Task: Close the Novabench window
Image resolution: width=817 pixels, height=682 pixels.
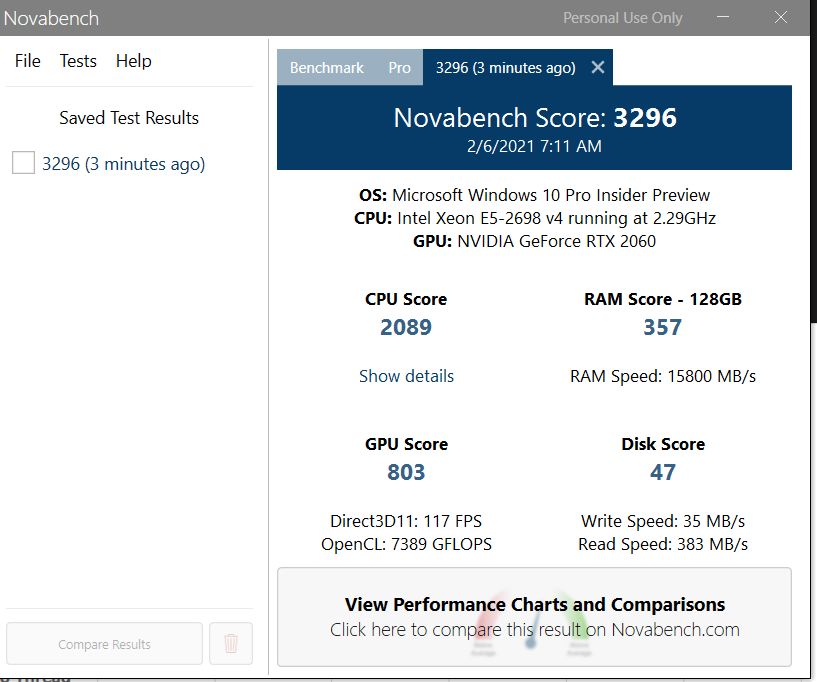Action: pyautogui.click(x=782, y=17)
